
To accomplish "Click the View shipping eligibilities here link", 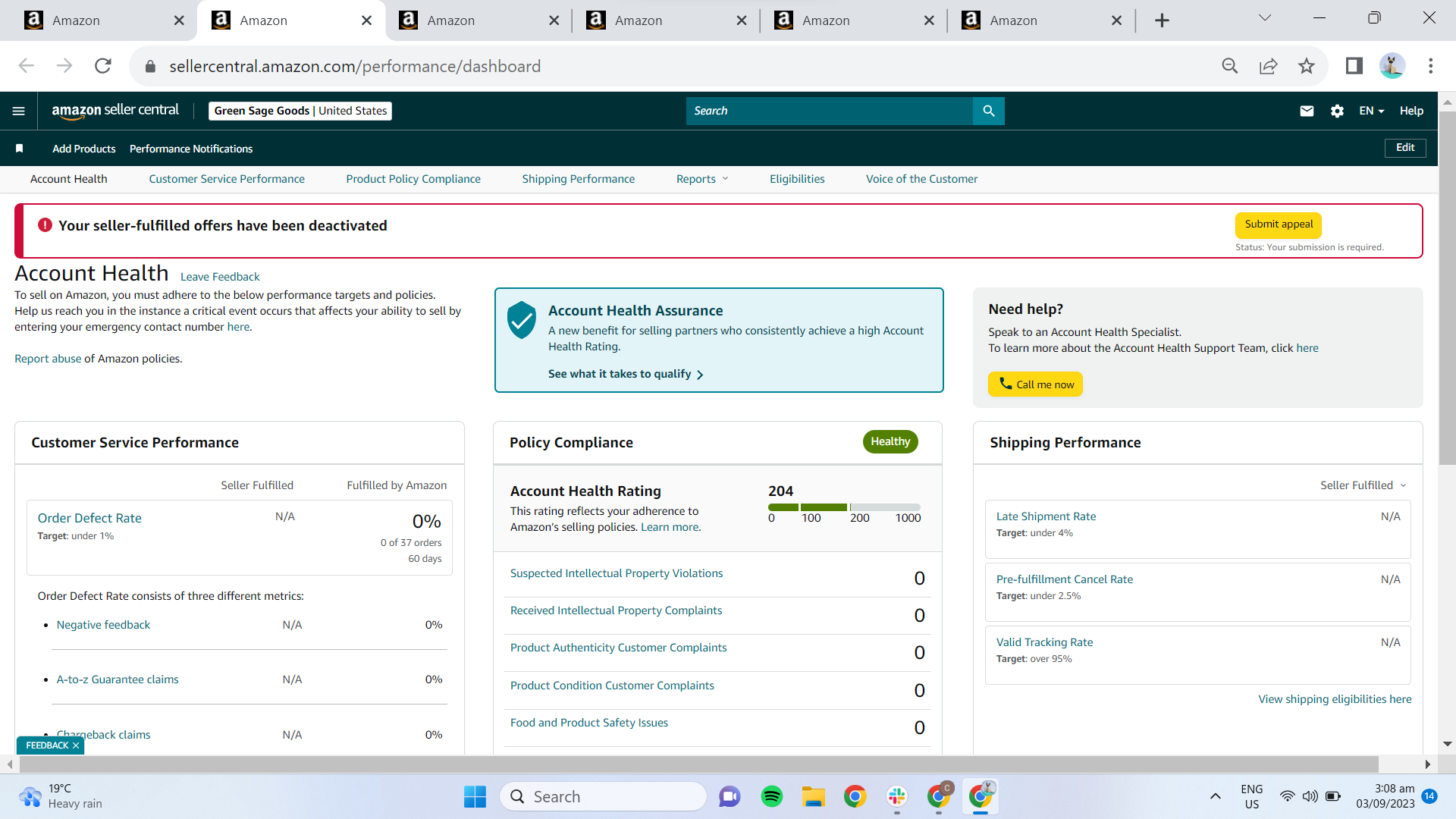I will [1335, 699].
